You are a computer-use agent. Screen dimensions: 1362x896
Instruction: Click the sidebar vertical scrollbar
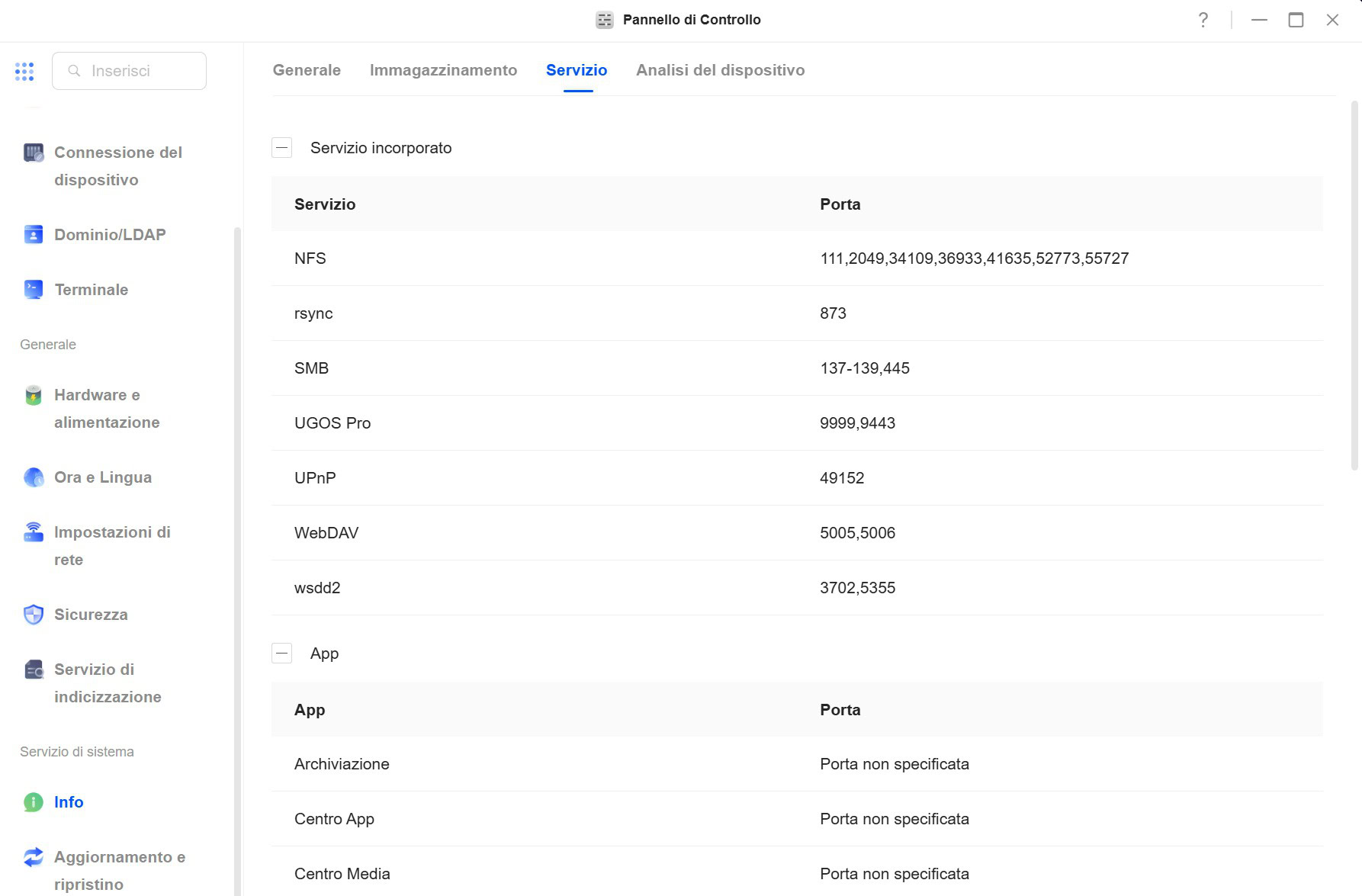tap(237, 561)
